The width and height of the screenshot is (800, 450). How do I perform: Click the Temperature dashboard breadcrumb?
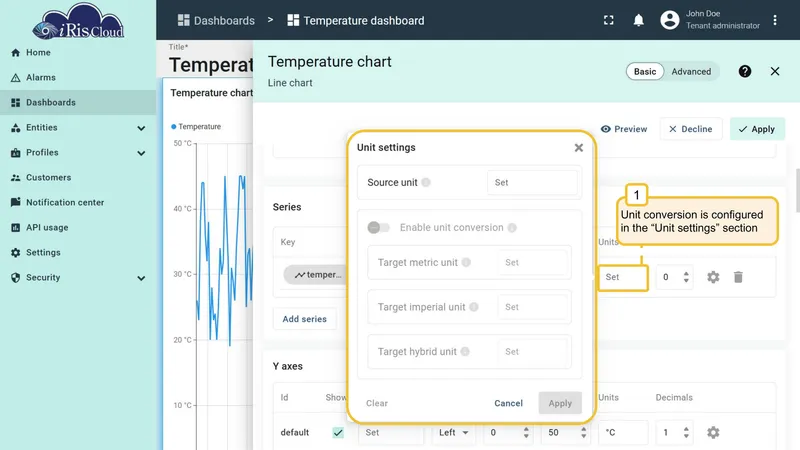click(356, 20)
